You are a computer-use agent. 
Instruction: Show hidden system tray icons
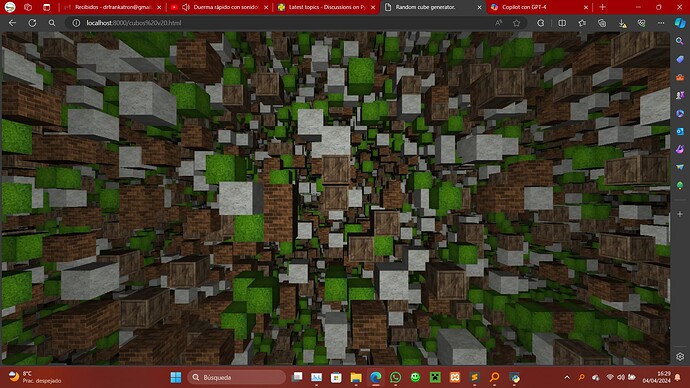(x=567, y=377)
